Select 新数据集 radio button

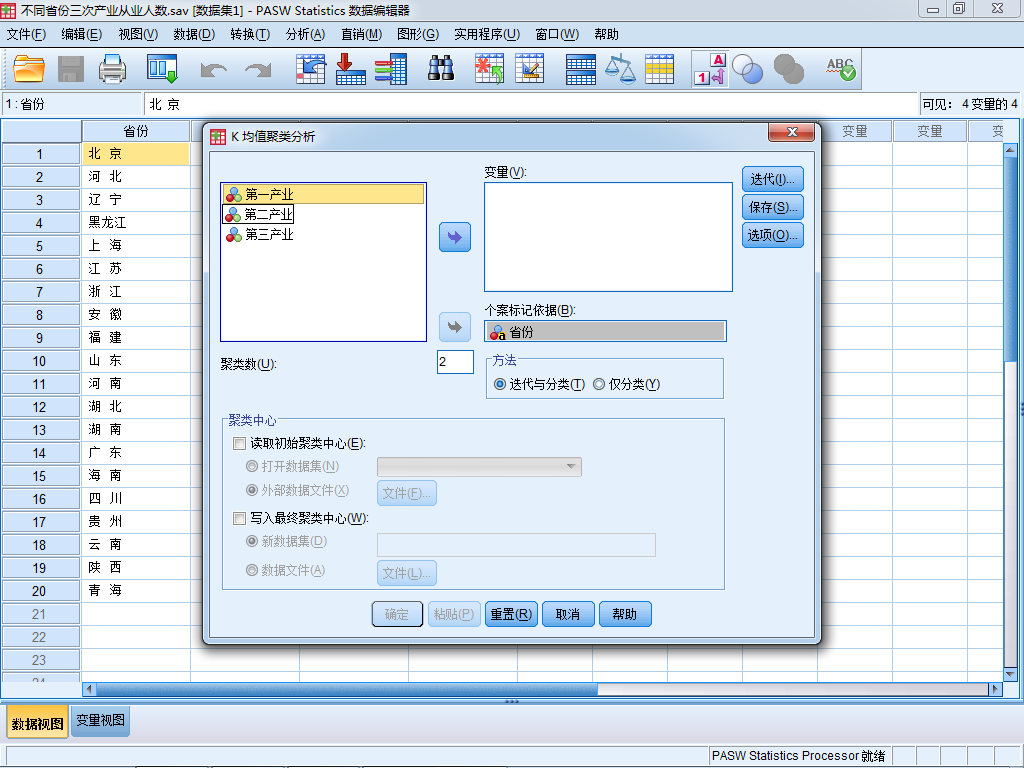pyautogui.click(x=251, y=541)
